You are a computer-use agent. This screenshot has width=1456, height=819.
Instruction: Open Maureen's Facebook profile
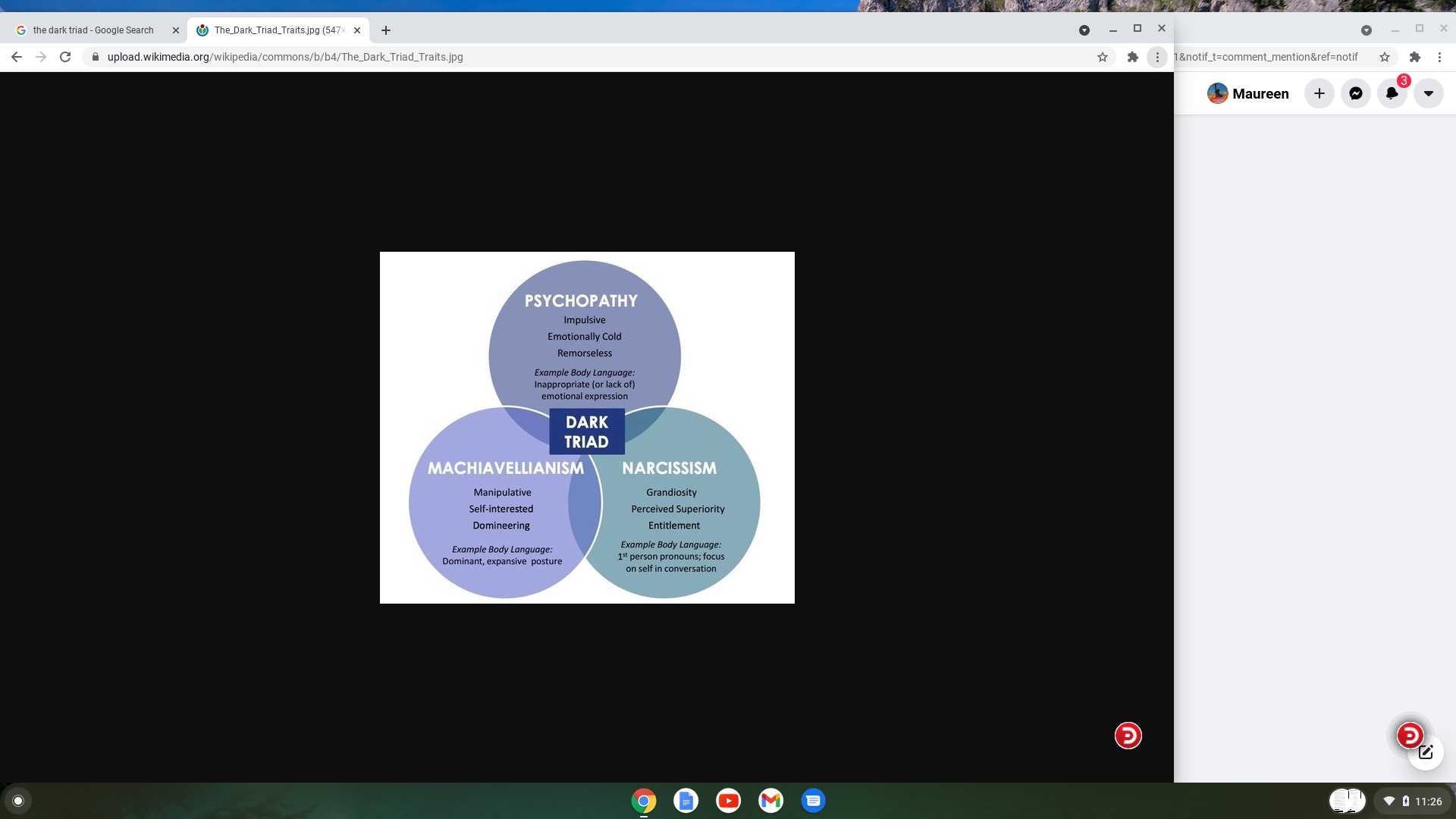pyautogui.click(x=1248, y=93)
